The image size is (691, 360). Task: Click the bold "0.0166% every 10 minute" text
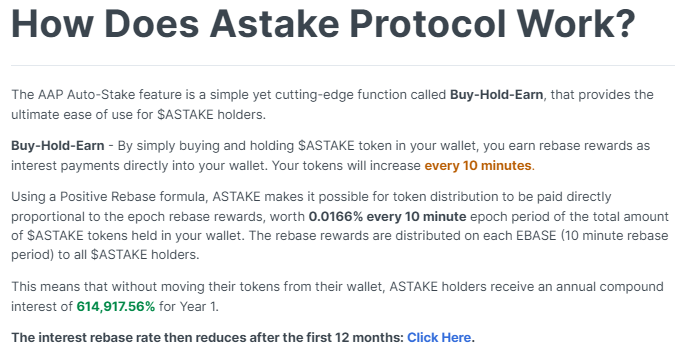coord(387,217)
